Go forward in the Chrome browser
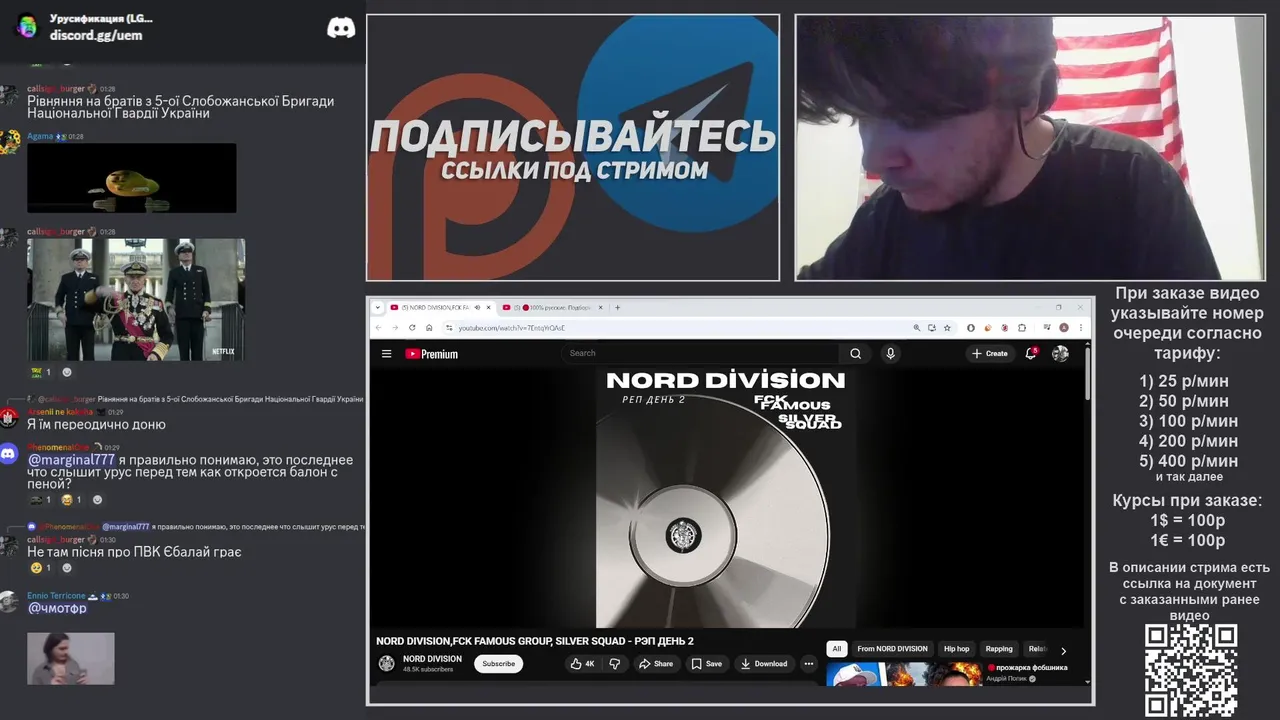Screen dimensions: 1280x720 tap(395, 327)
